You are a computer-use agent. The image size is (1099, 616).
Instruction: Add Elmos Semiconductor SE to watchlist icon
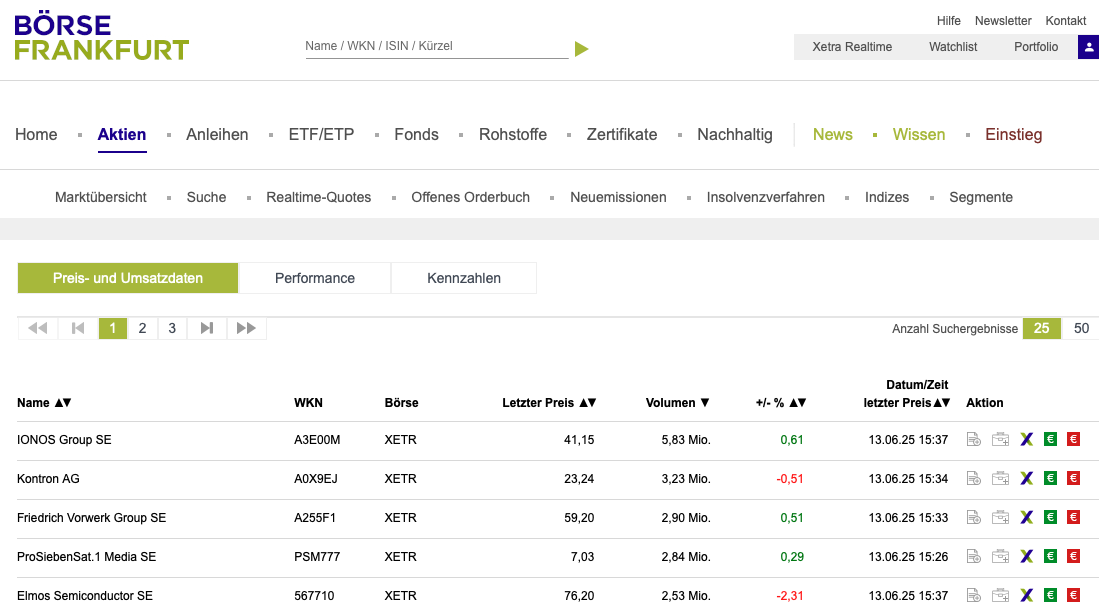974,596
